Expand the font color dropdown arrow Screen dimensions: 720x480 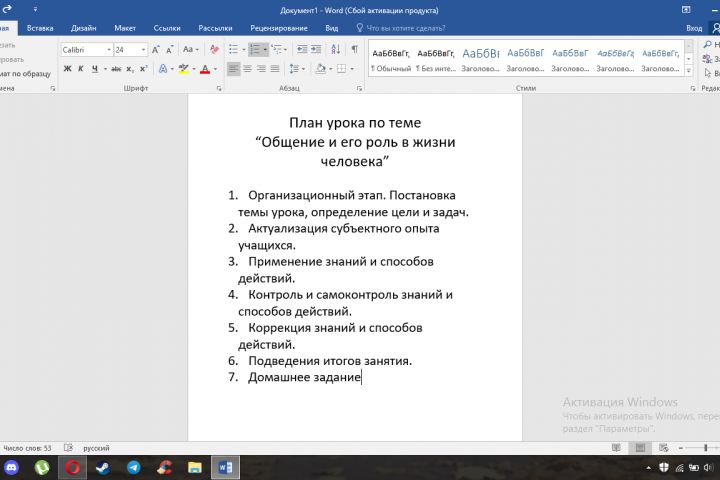click(215, 69)
